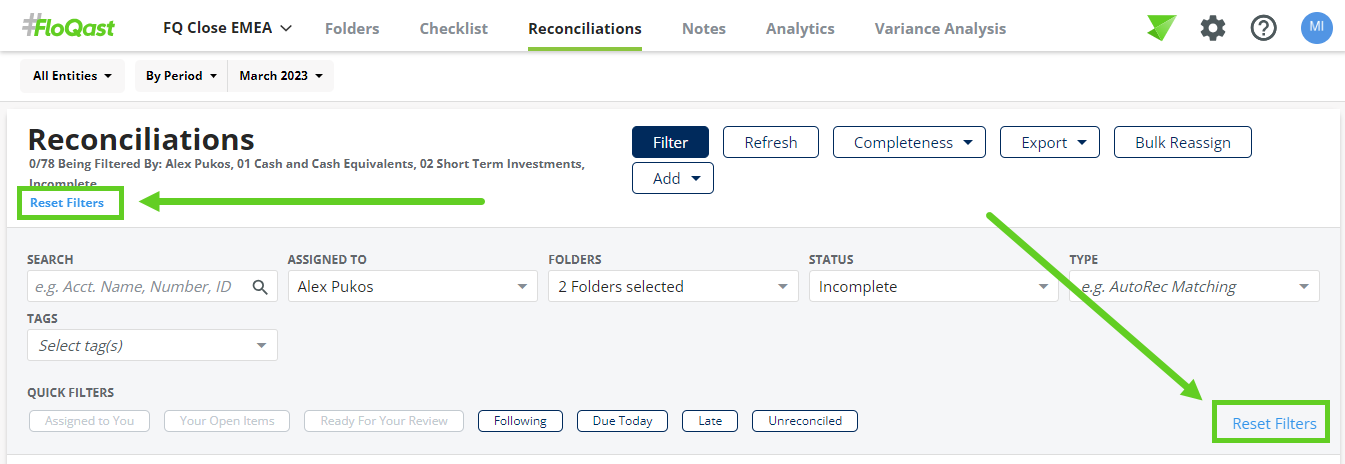Open the help question mark icon
The width and height of the screenshot is (1345, 464).
point(1264,28)
